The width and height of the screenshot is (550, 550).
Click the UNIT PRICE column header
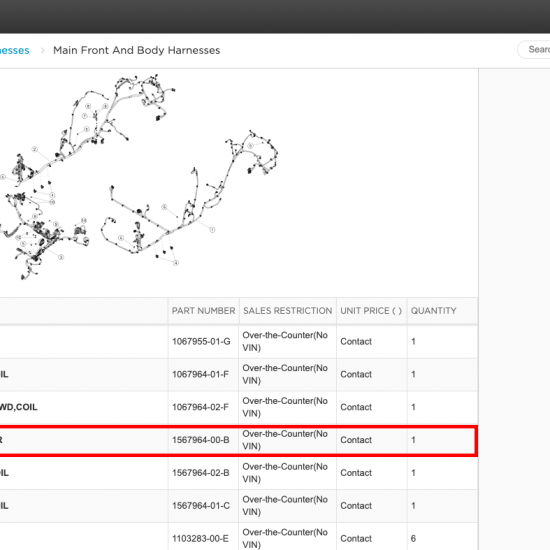point(371,311)
